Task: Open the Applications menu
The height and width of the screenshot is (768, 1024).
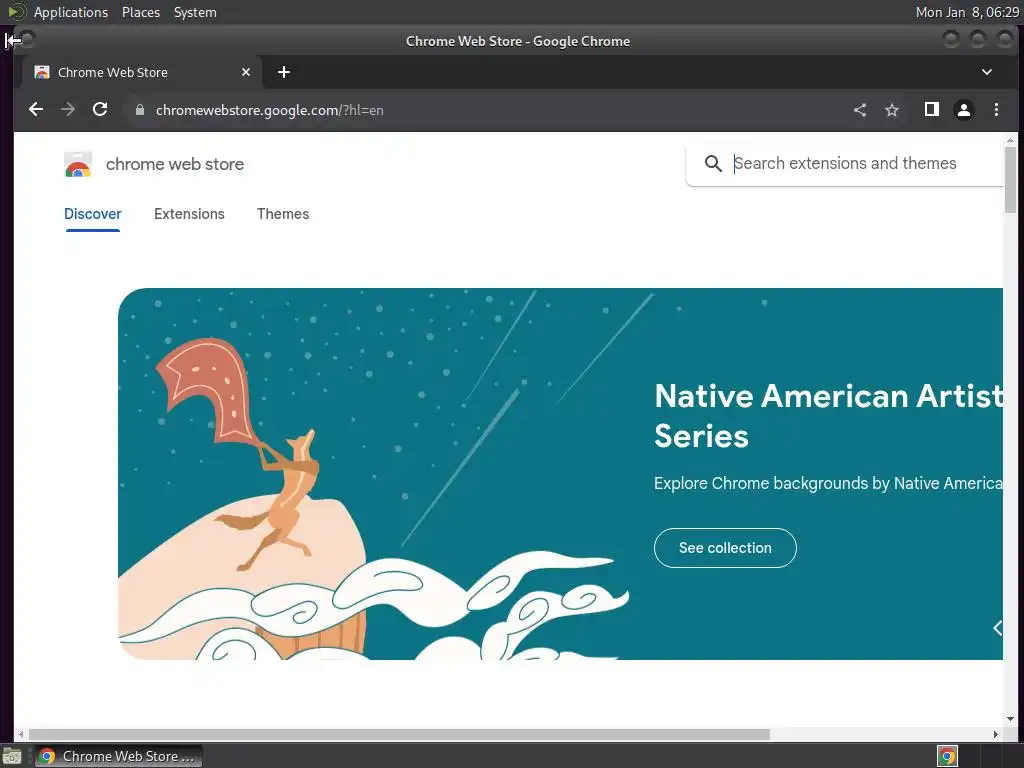Action: pos(71,12)
